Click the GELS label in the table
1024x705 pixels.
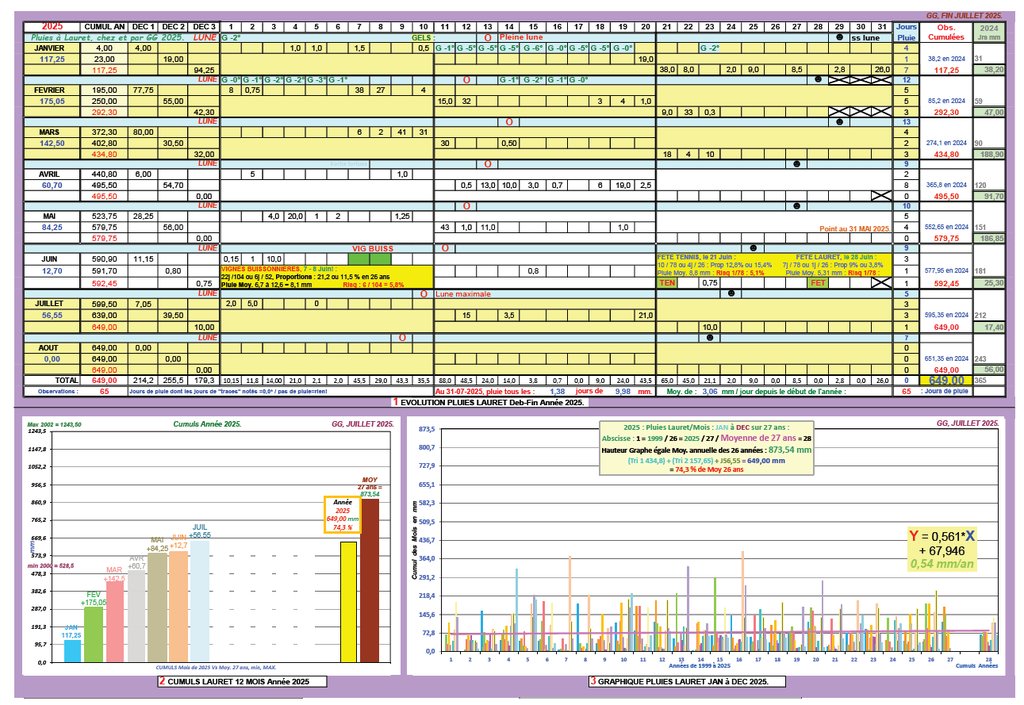click(x=421, y=38)
